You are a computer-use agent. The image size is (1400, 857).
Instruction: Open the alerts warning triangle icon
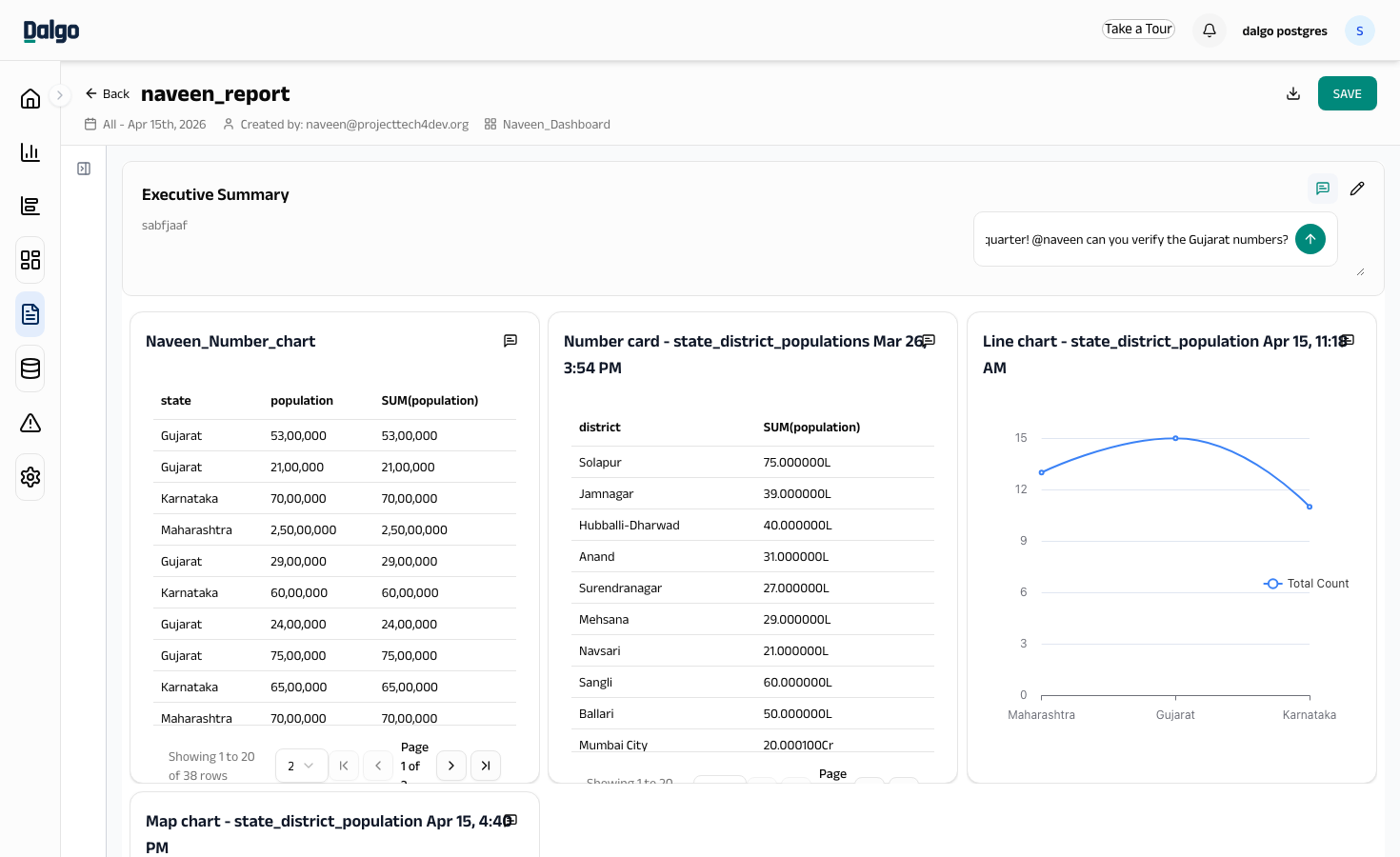click(30, 423)
